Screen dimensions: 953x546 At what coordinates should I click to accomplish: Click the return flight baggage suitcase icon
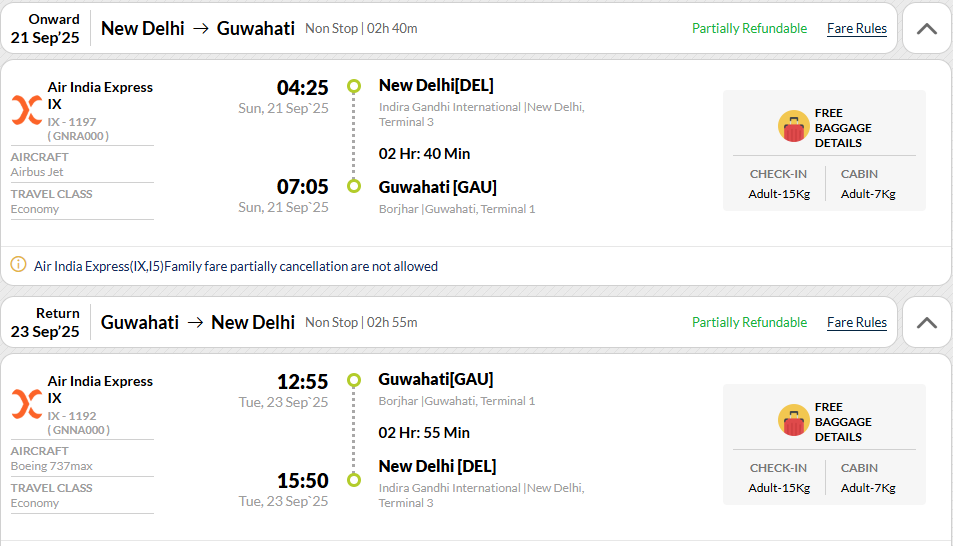(x=793, y=421)
